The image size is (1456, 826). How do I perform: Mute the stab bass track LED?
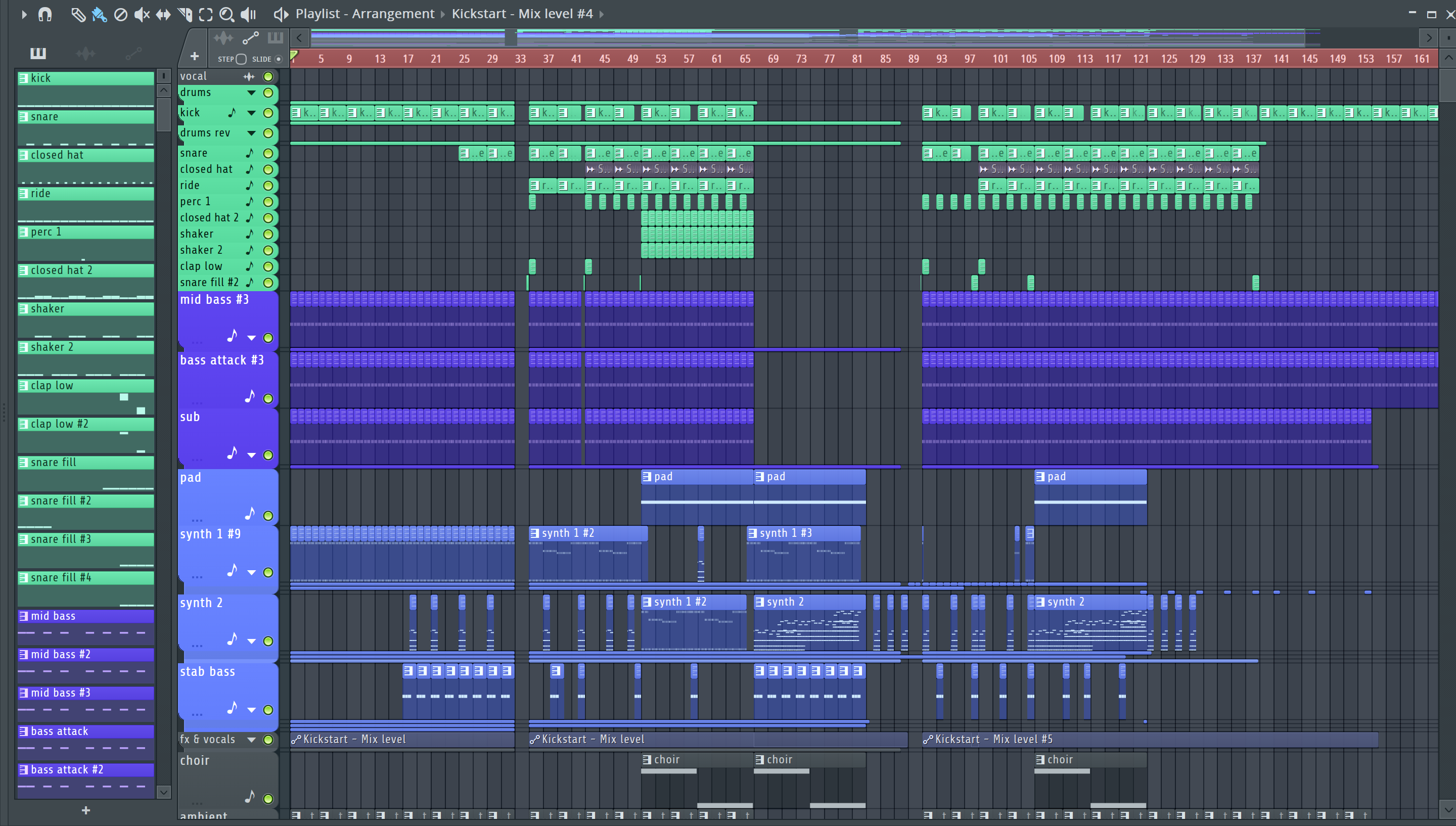tap(268, 710)
